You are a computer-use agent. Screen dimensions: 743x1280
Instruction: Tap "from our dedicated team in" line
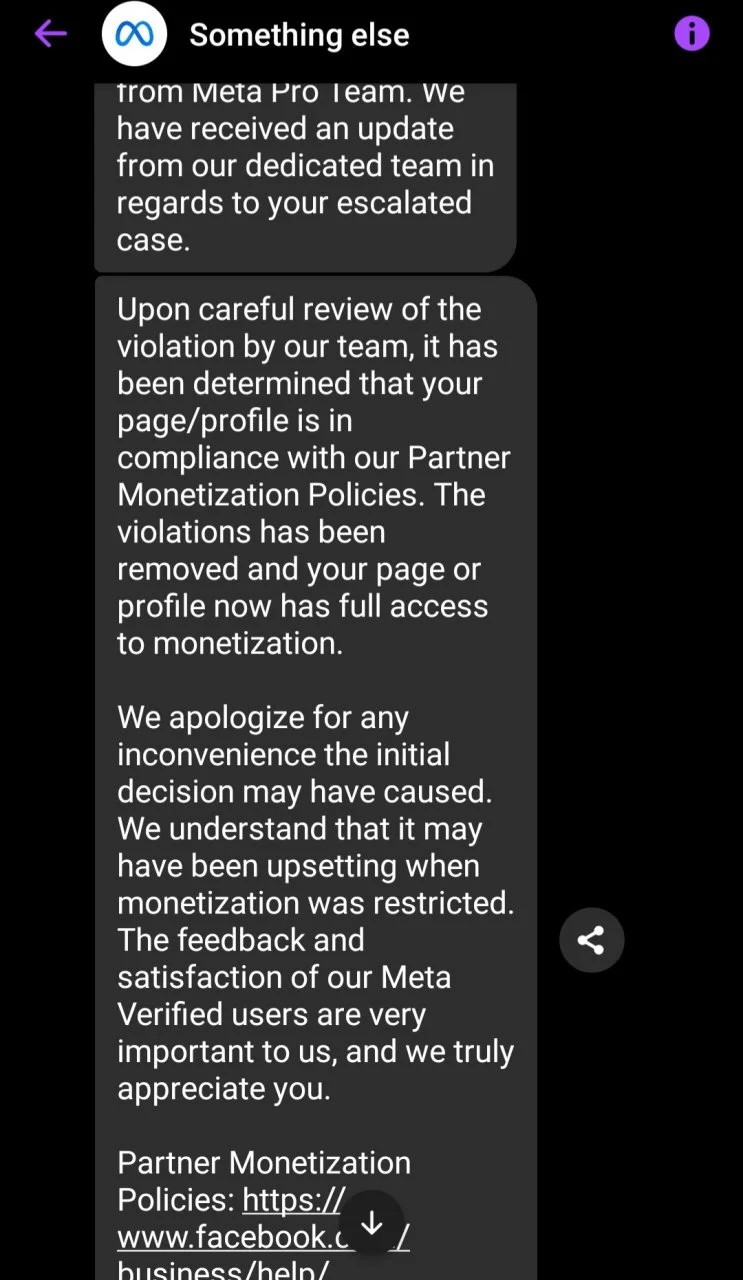[305, 165]
